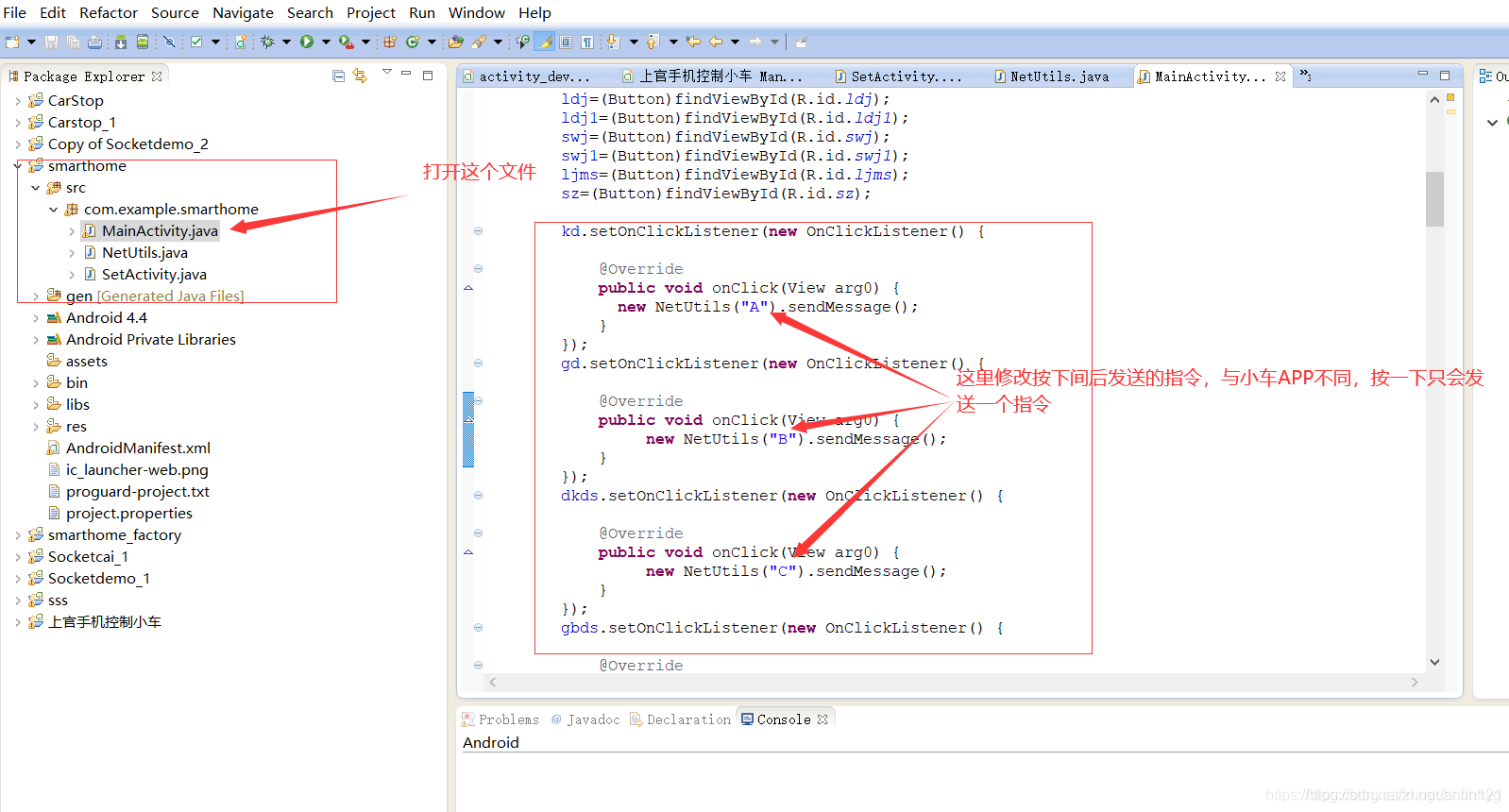Click the Collapse All icon in Package Explorer
Viewport: 1509px width, 812px height.
(339, 76)
